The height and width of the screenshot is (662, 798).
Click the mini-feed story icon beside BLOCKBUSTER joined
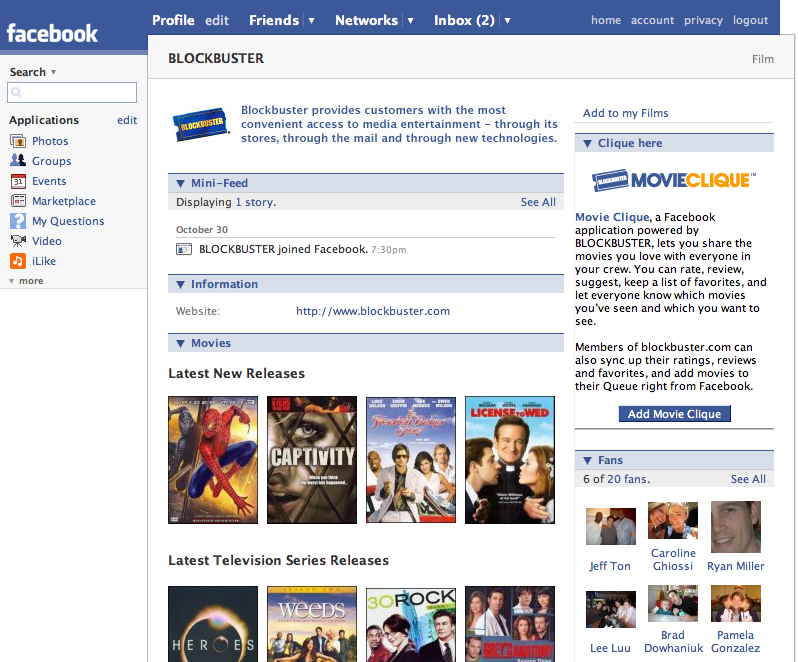pos(184,249)
